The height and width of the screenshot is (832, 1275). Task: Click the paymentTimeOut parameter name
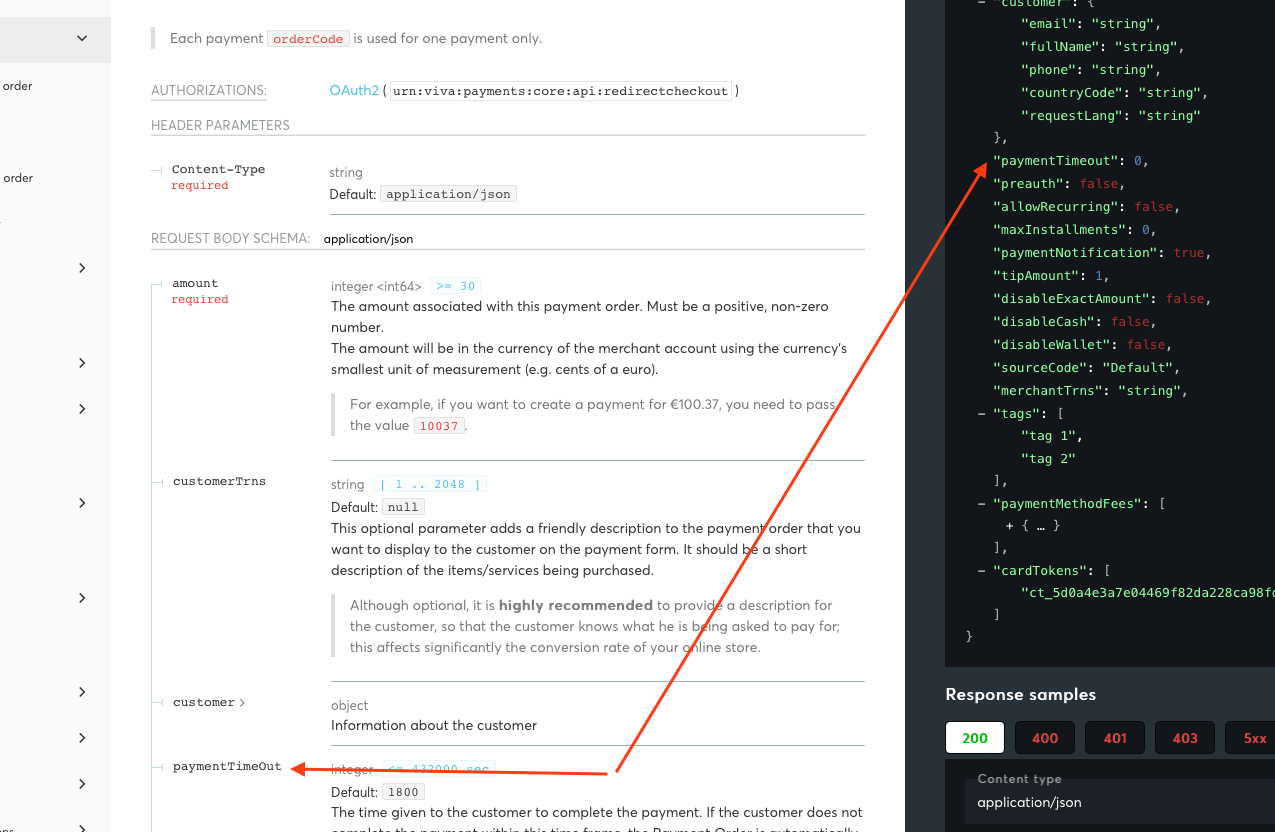click(227, 767)
